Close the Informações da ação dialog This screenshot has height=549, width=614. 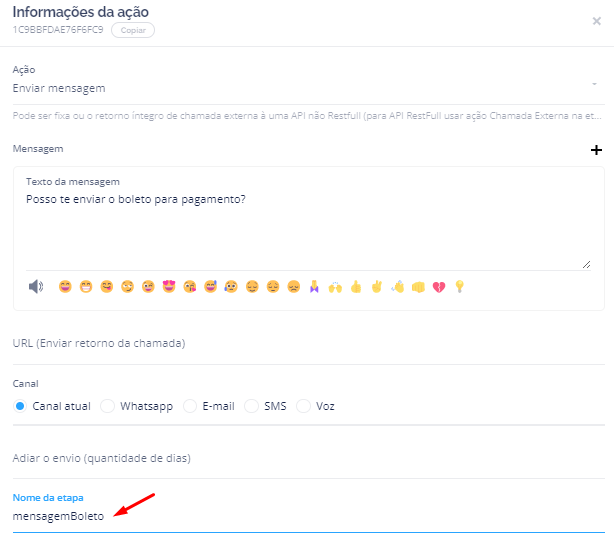coord(597,20)
